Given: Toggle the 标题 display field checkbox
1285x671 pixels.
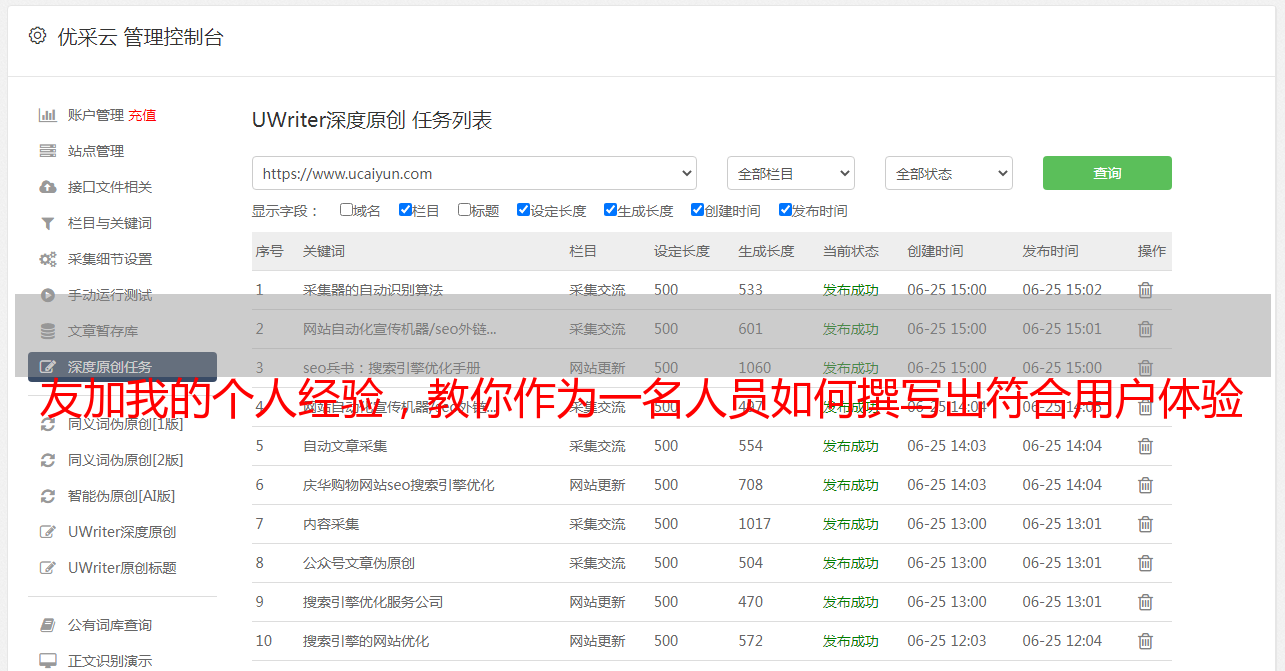Looking at the screenshot, I should tap(464, 210).
